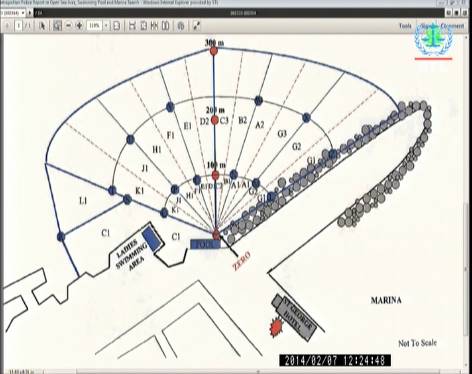
Task: Click the fit-page icon beside the zoom dropdown
Action: [116, 26]
